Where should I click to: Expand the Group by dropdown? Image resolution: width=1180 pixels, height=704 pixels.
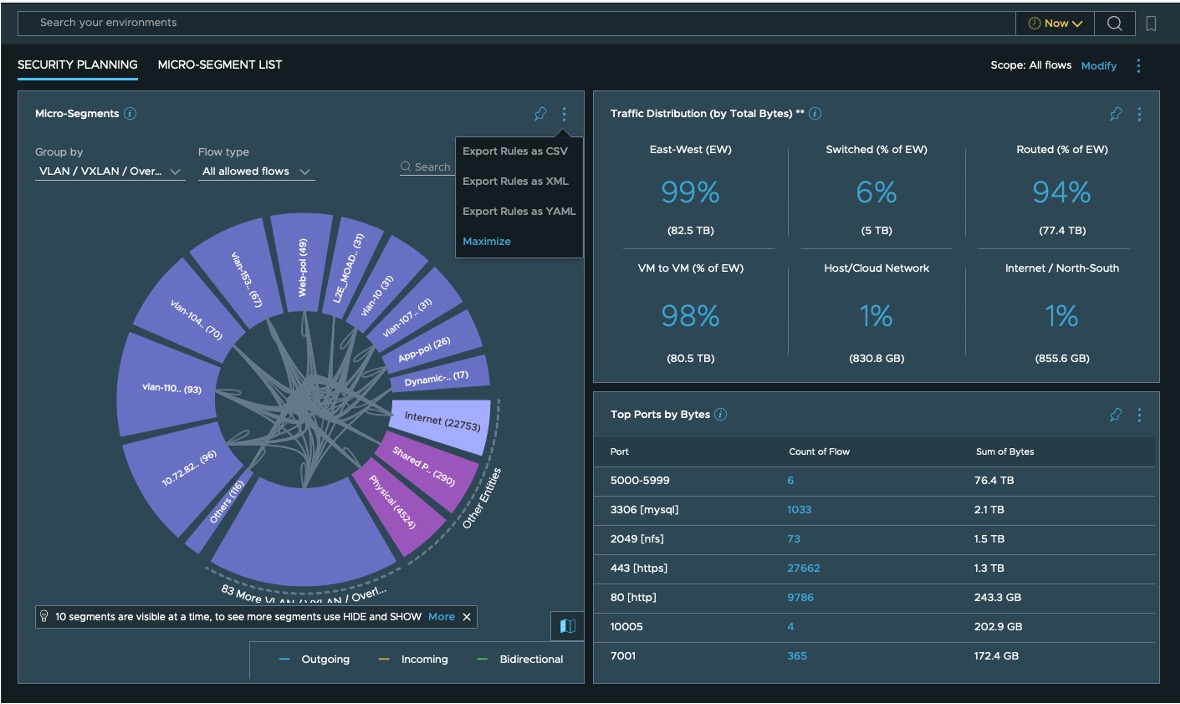pos(110,172)
